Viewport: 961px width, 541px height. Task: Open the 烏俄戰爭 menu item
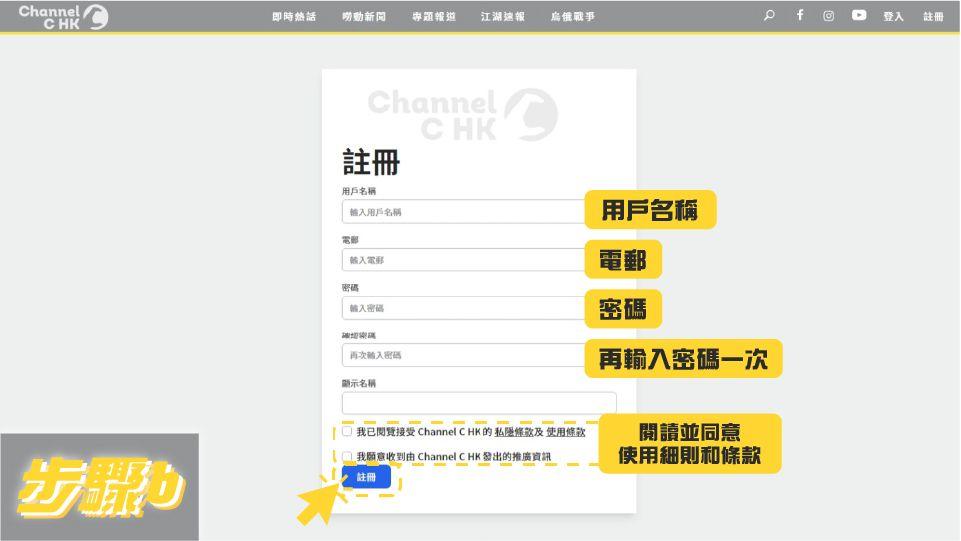572,17
